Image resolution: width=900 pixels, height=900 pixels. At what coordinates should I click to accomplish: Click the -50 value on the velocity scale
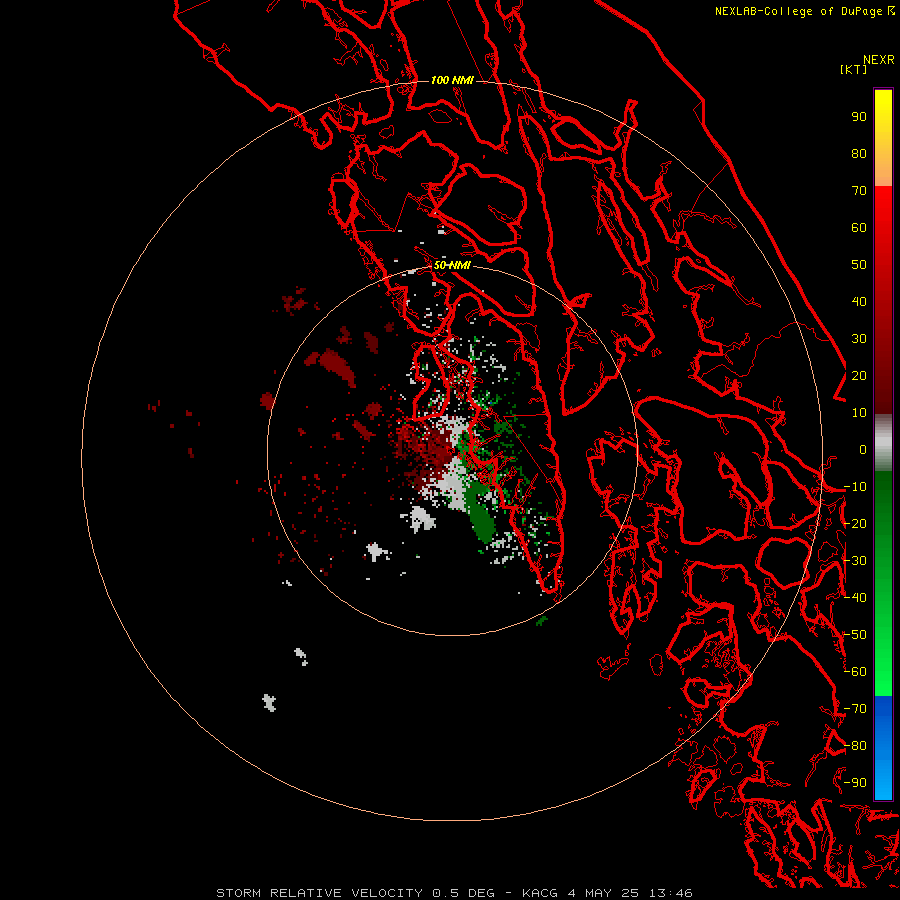[855, 635]
